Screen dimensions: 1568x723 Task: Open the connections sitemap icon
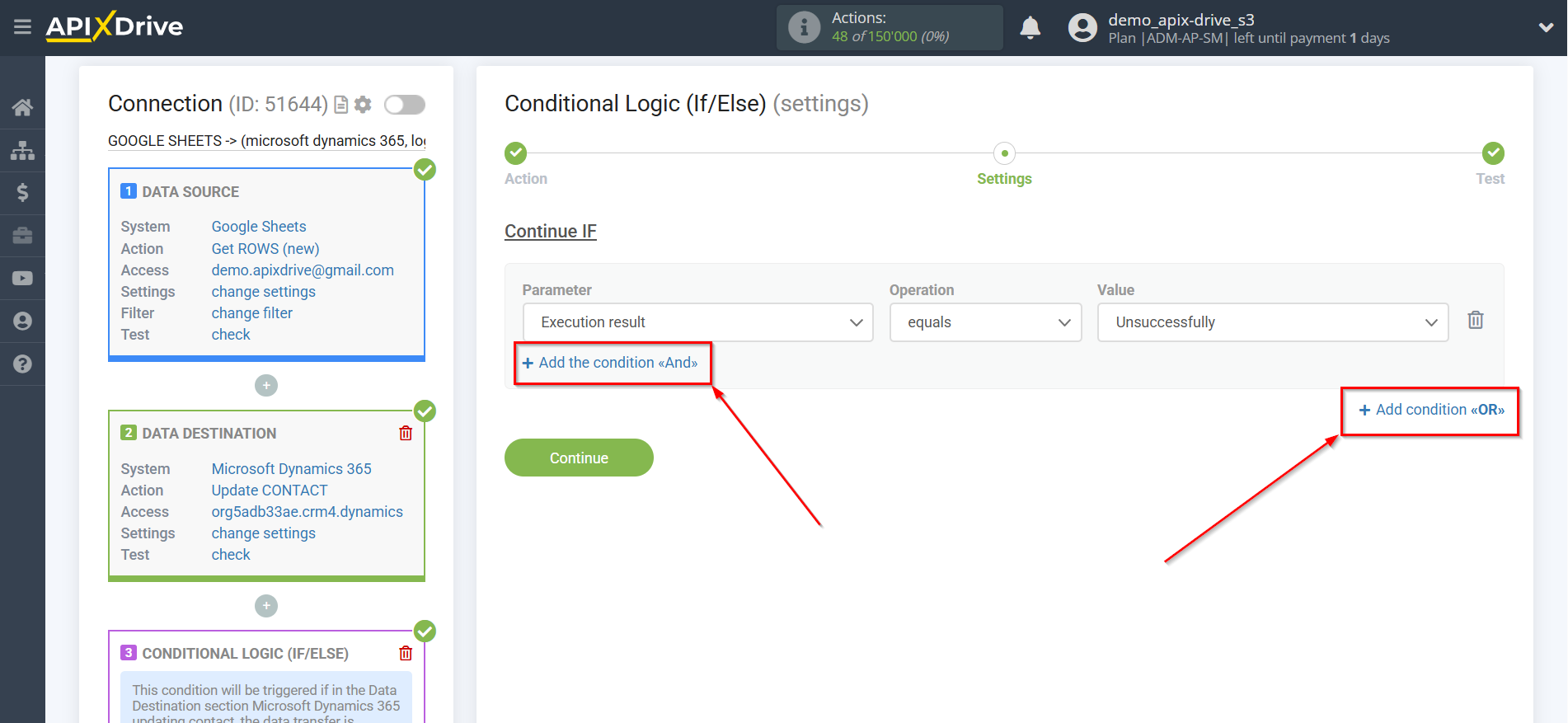click(22, 150)
